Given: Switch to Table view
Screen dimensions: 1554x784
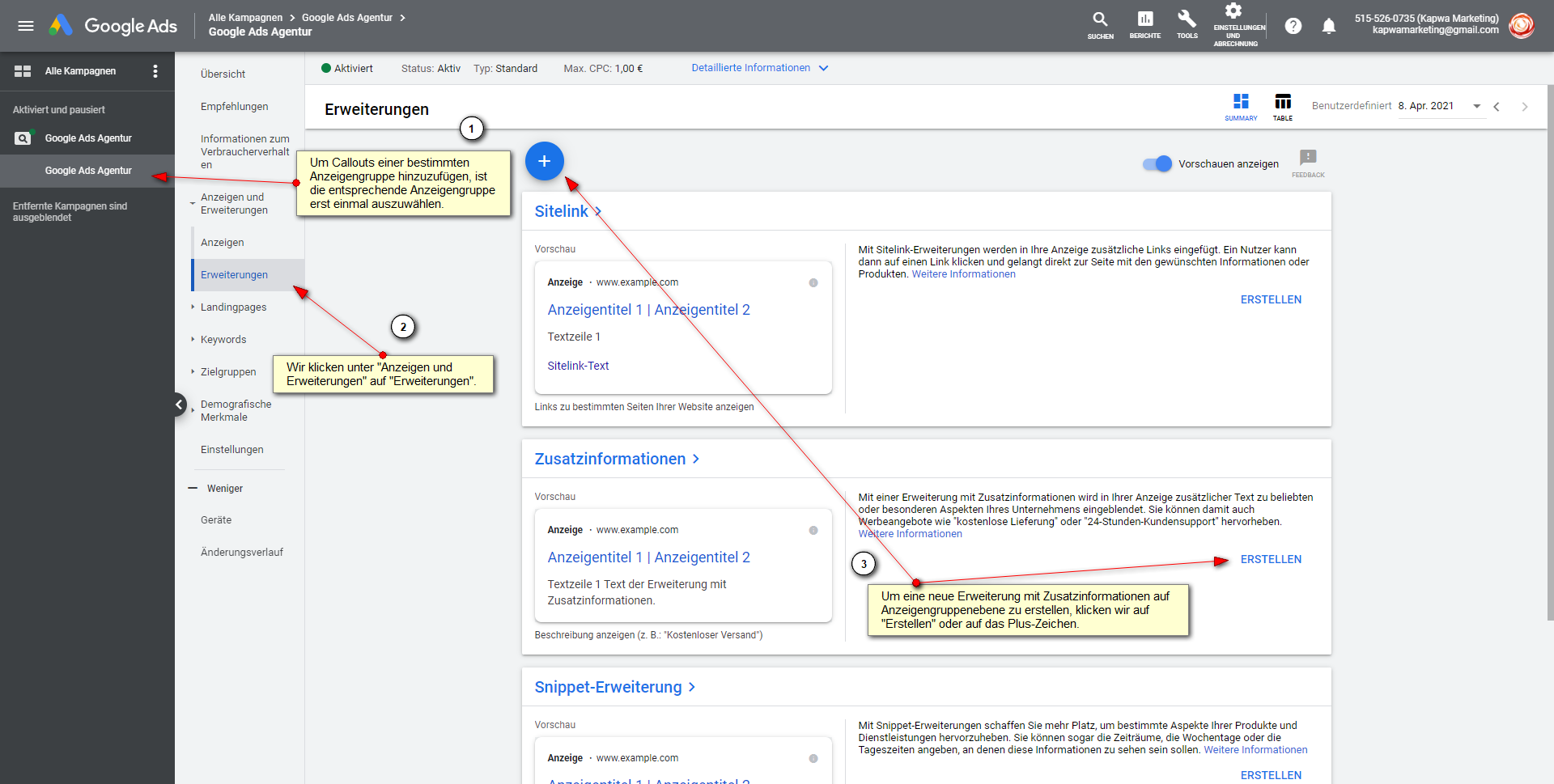Looking at the screenshot, I should click(x=1283, y=107).
